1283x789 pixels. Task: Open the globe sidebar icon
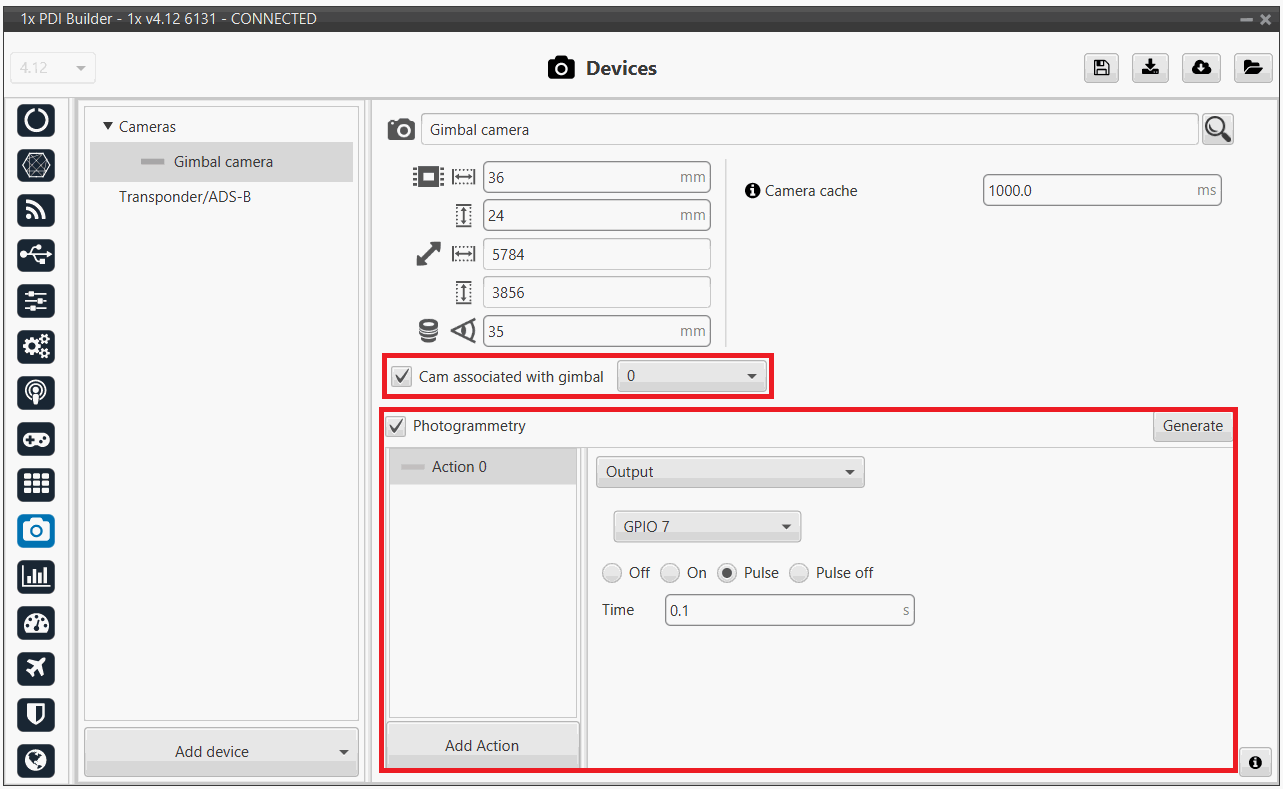[x=36, y=760]
